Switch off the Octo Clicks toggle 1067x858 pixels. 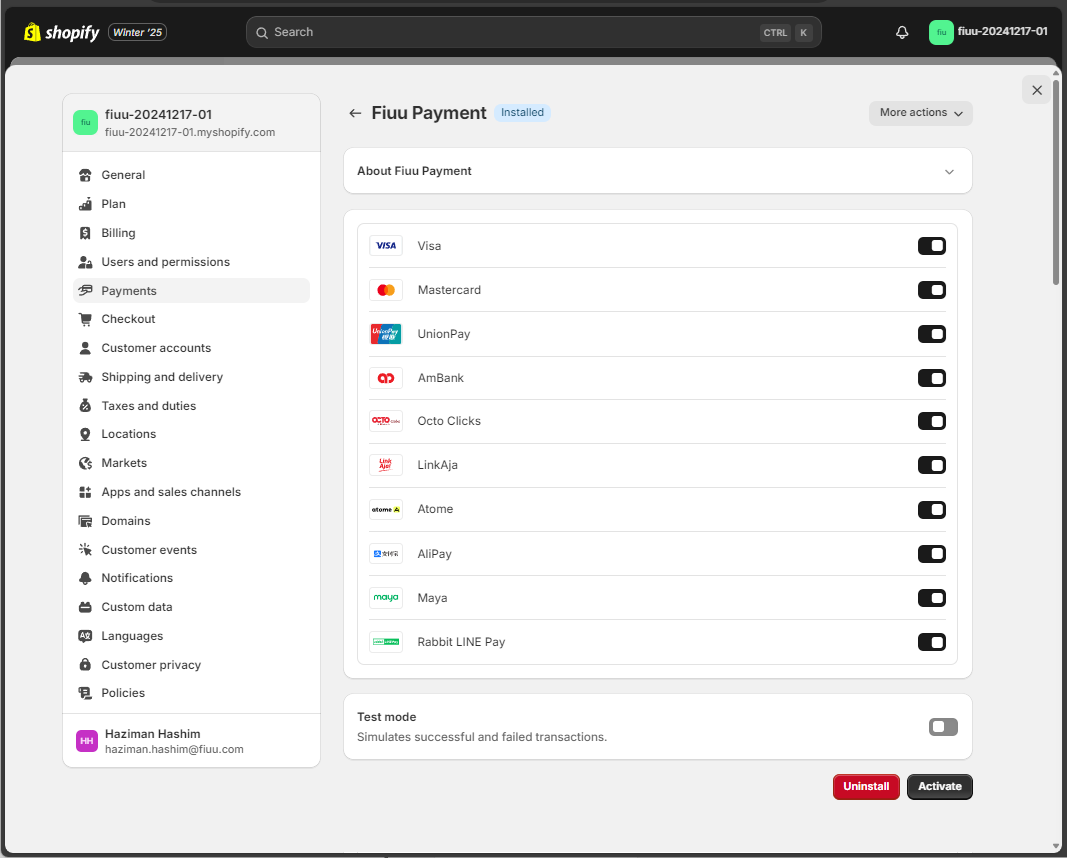click(932, 422)
